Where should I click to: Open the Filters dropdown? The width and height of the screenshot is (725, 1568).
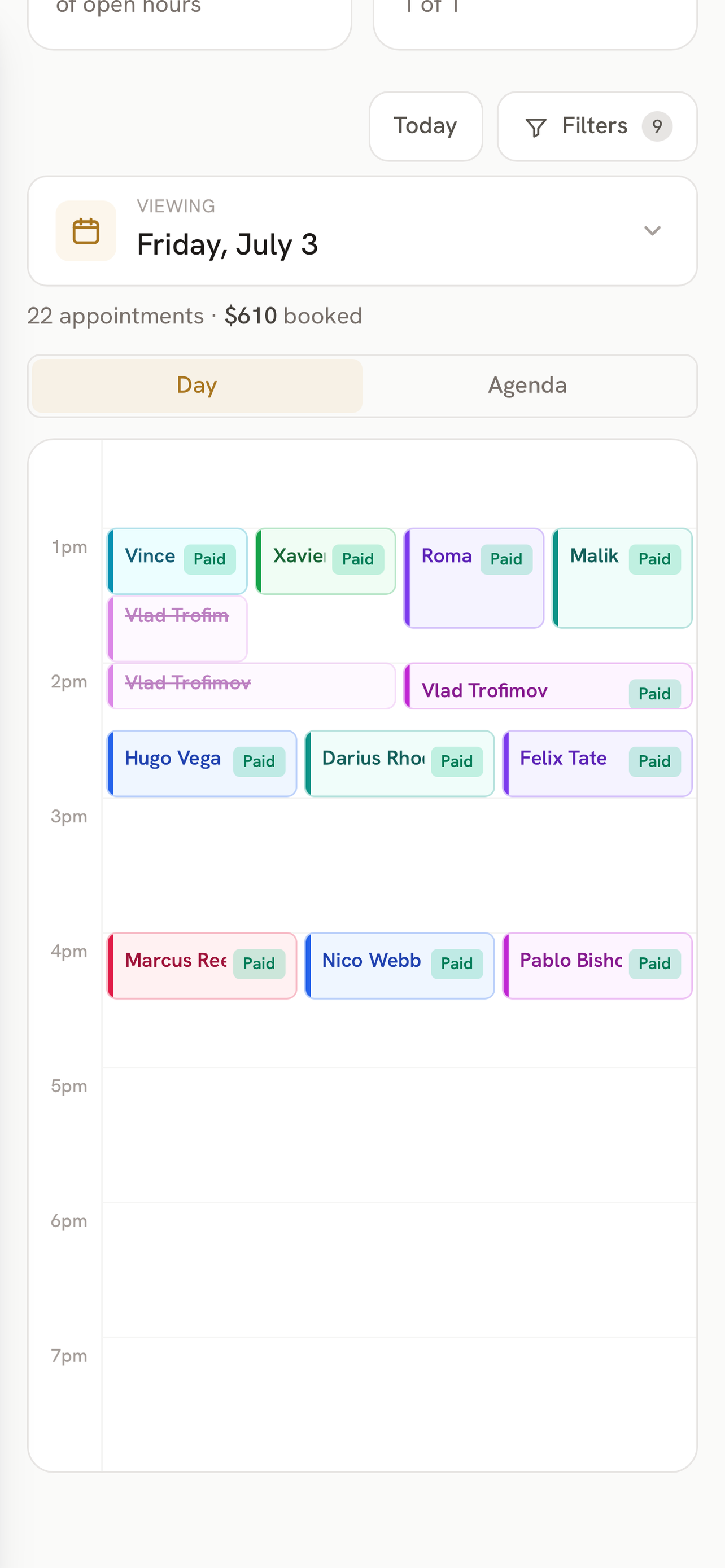tap(597, 126)
